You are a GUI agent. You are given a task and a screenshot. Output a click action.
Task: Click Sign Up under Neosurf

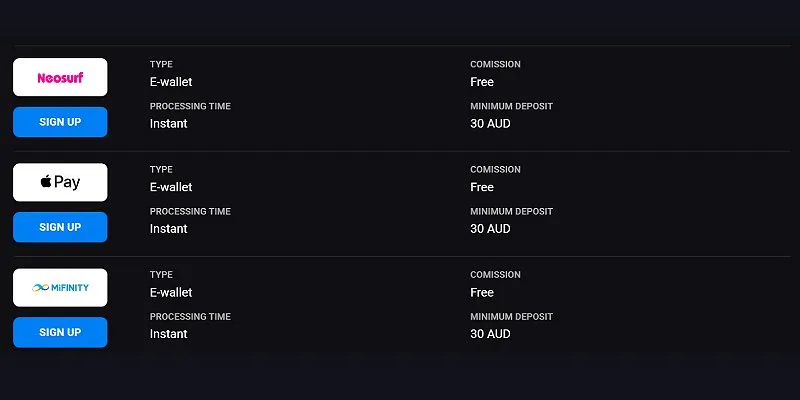click(x=60, y=122)
